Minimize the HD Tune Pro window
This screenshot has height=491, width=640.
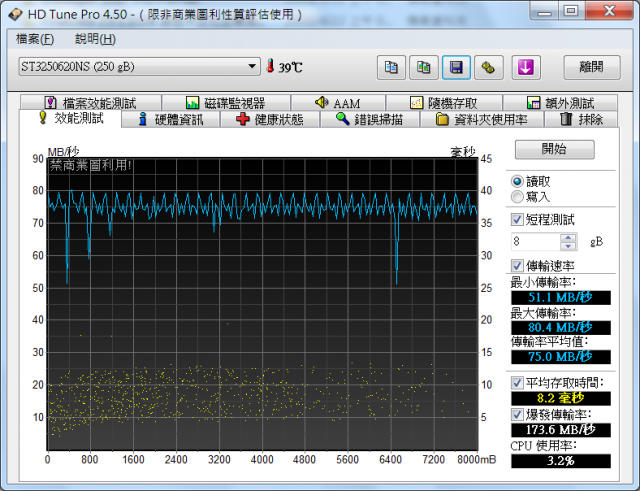[544, 11]
